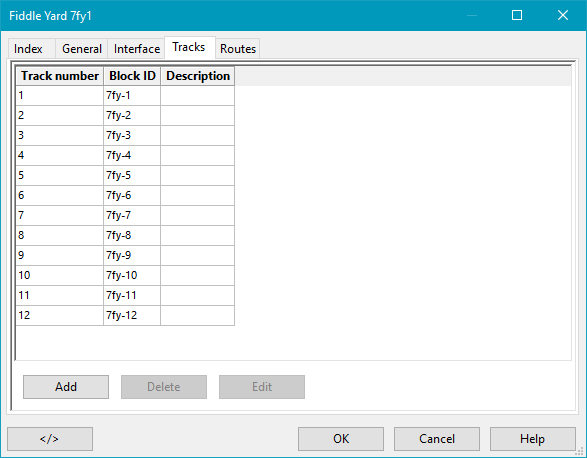Click the empty Description cell for track 10

pyautogui.click(x=198, y=275)
